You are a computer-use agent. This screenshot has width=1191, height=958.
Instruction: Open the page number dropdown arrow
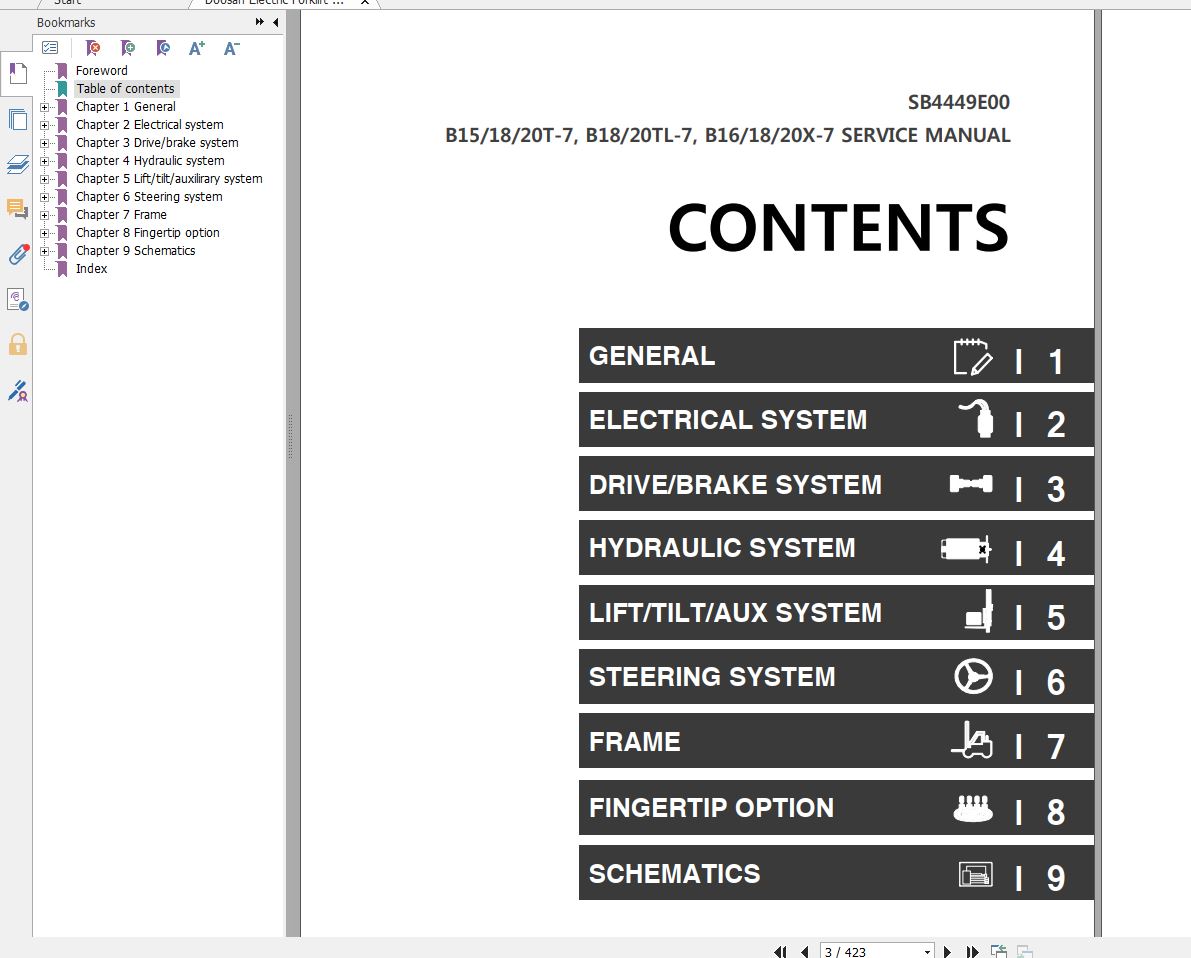[x=927, y=952]
